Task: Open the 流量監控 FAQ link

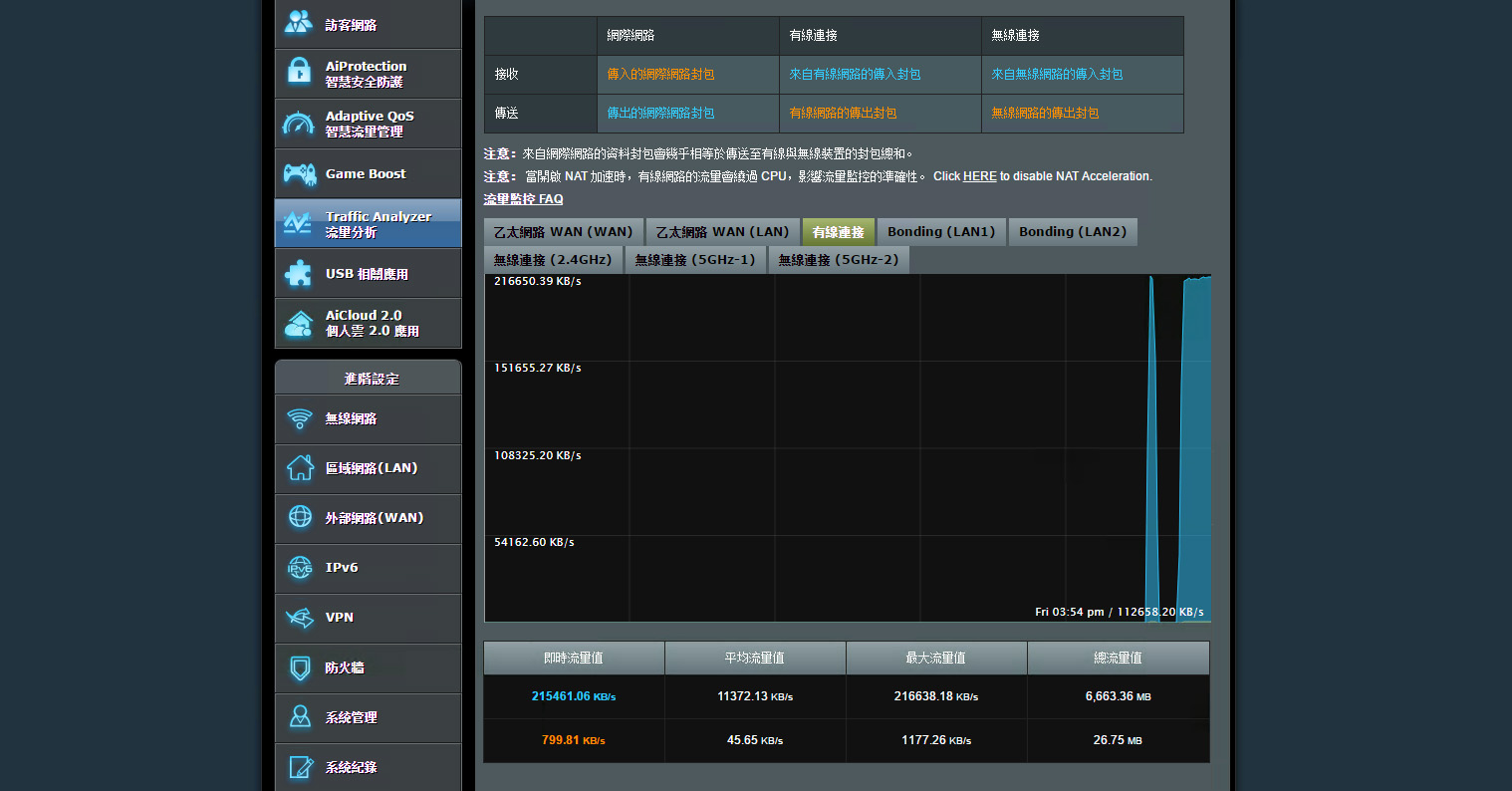Action: (524, 199)
